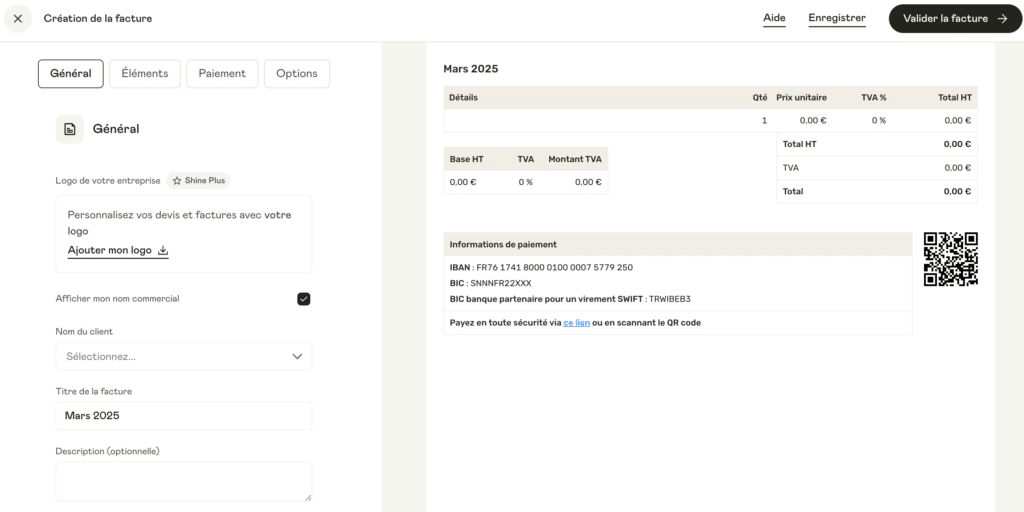The width and height of the screenshot is (1024, 512).
Task: Expand the Nom du client chevron
Action: click(x=297, y=357)
